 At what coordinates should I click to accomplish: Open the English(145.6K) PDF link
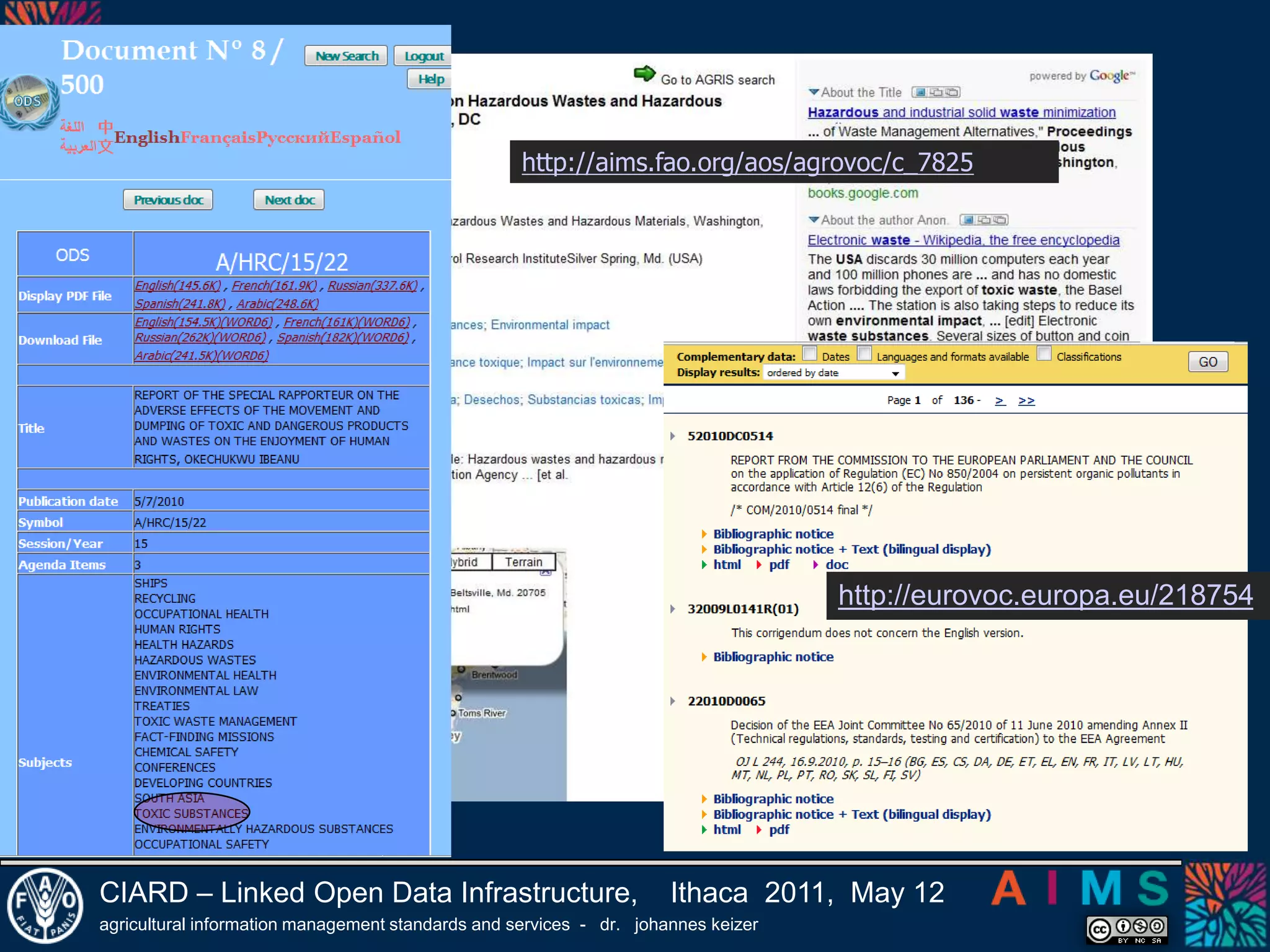tap(178, 286)
